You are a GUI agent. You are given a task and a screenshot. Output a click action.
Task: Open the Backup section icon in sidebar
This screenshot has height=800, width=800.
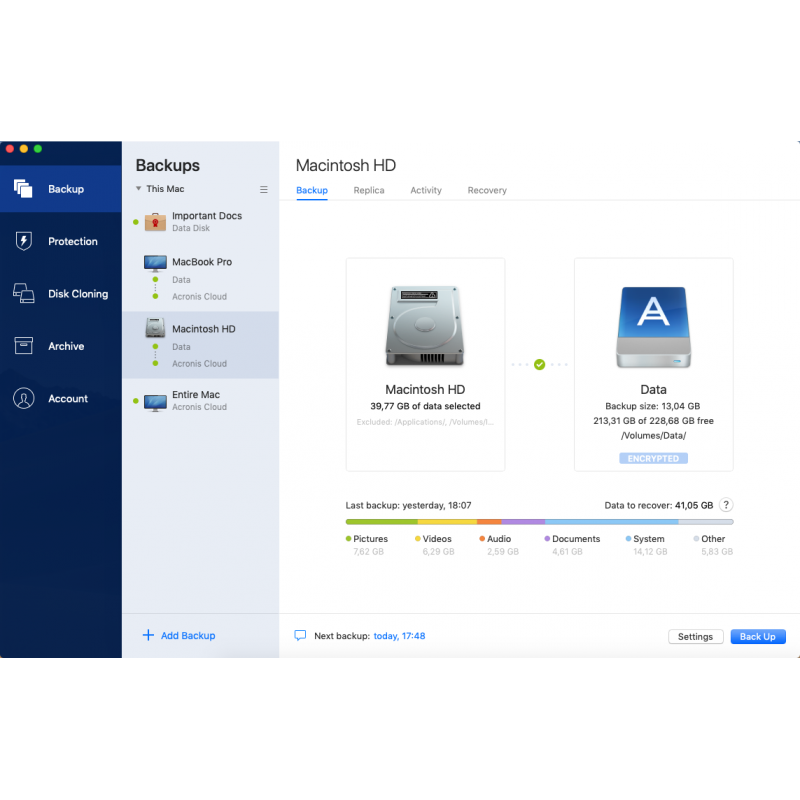point(23,188)
